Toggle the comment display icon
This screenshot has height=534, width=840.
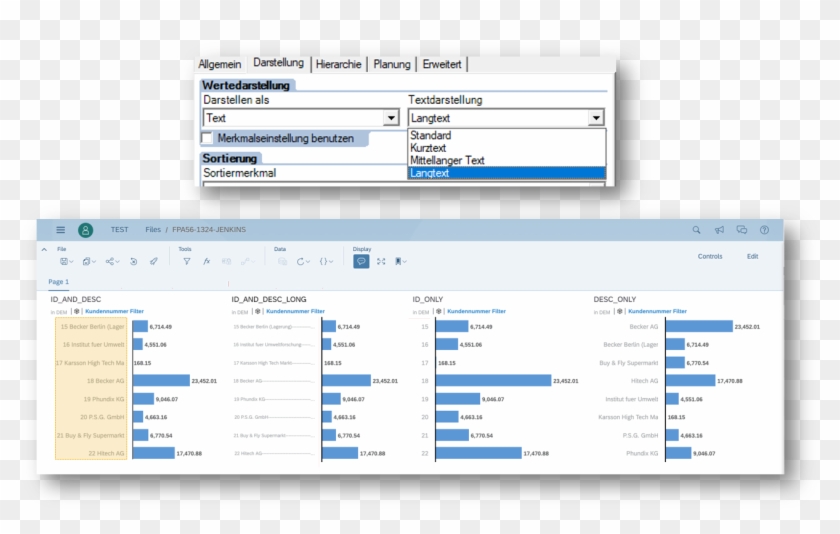point(361,261)
